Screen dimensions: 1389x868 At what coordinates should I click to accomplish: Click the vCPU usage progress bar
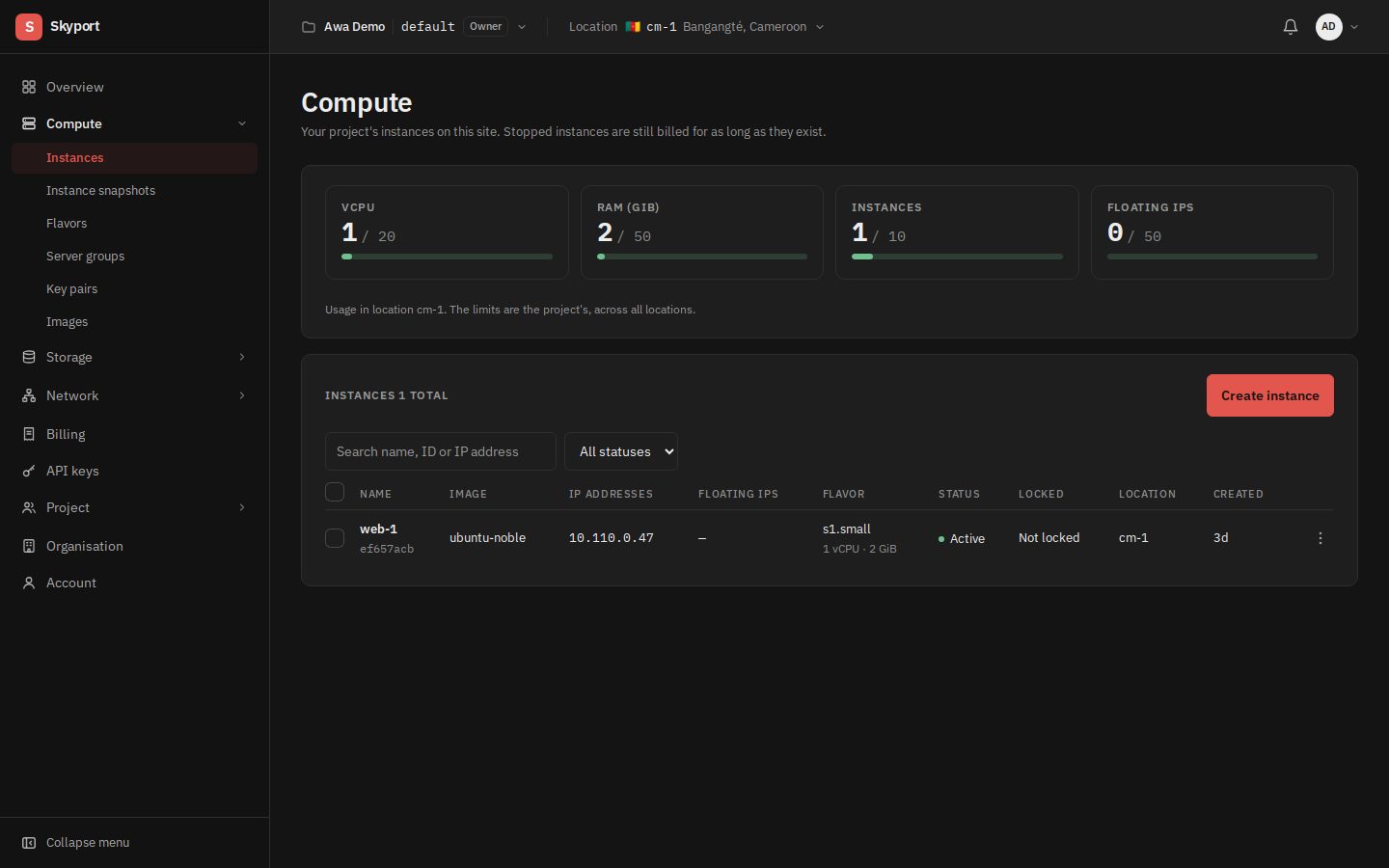(x=447, y=257)
